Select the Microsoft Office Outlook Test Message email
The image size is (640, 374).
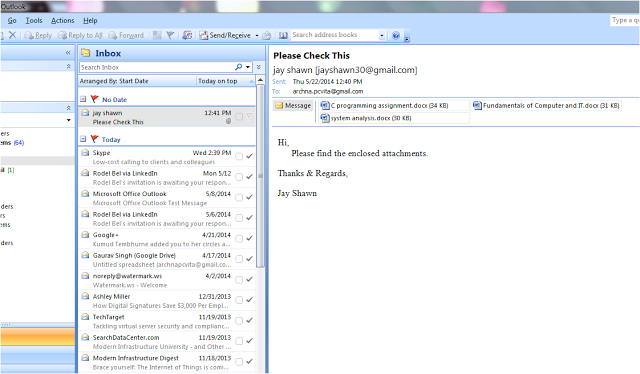(167, 198)
